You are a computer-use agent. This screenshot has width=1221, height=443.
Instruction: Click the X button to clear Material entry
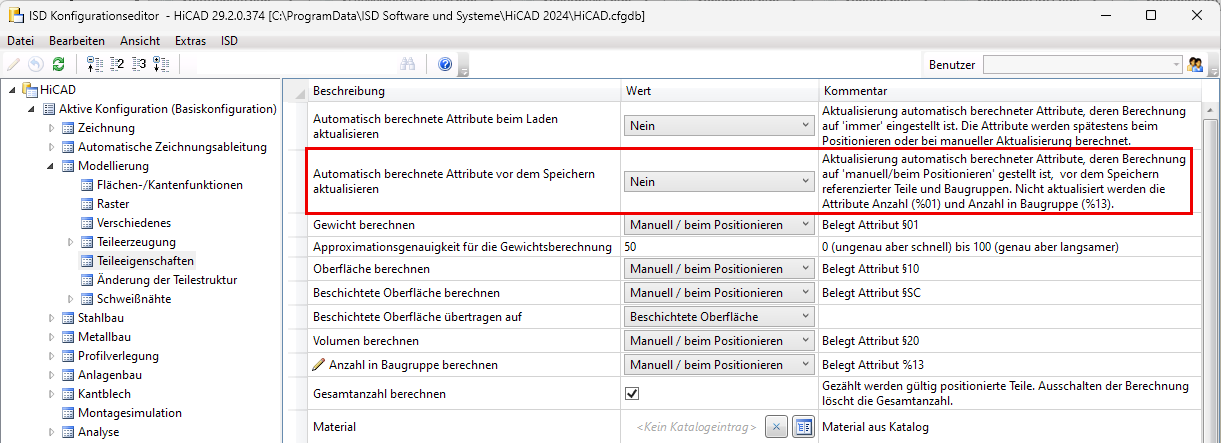tap(777, 427)
